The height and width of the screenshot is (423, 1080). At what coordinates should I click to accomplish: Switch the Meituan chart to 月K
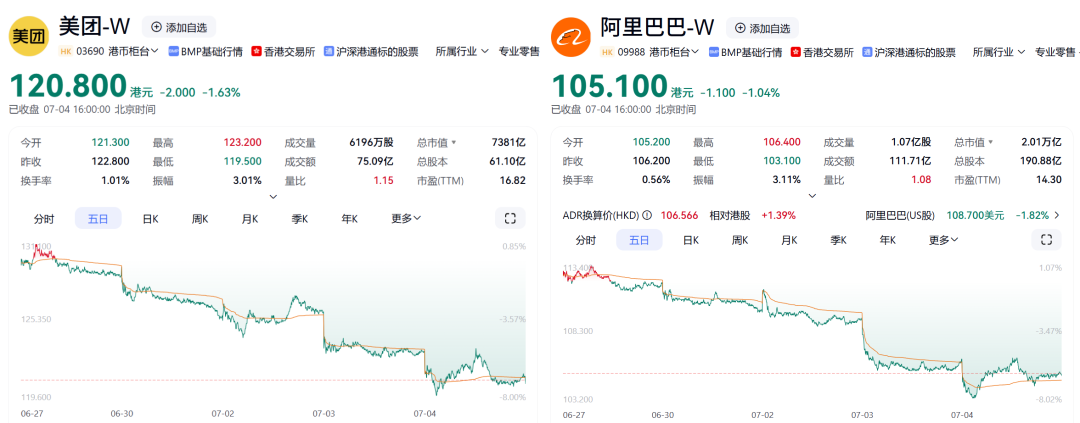pos(250,218)
